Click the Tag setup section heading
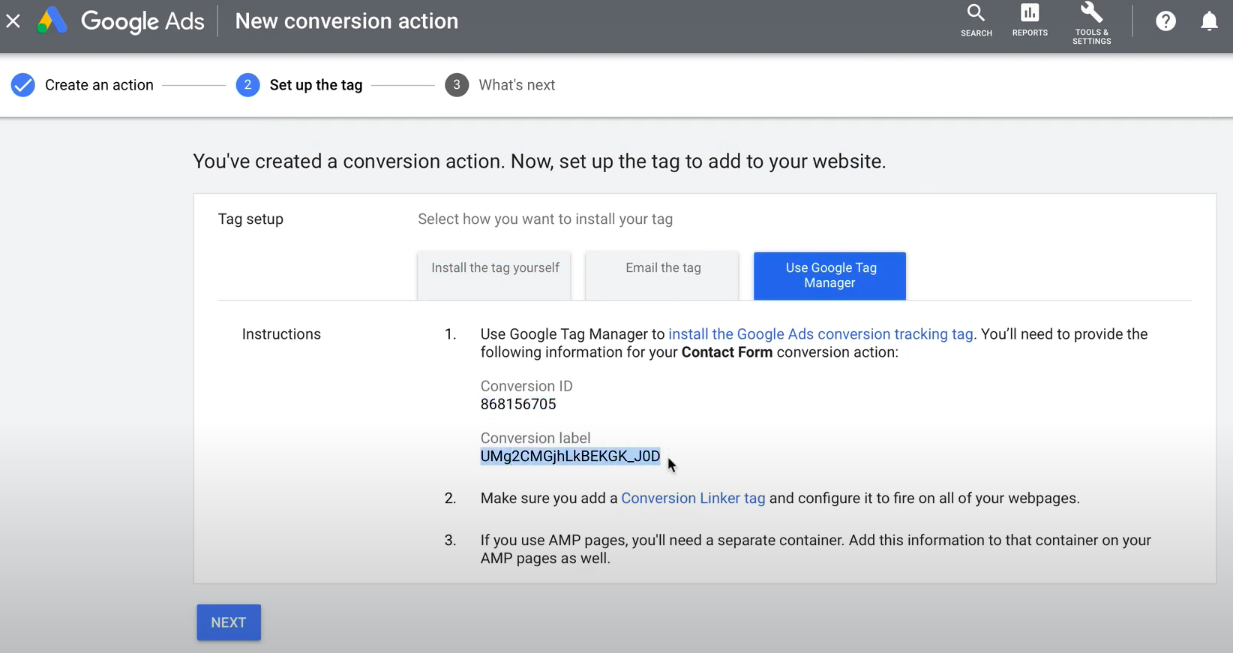1233x653 pixels. click(250, 219)
